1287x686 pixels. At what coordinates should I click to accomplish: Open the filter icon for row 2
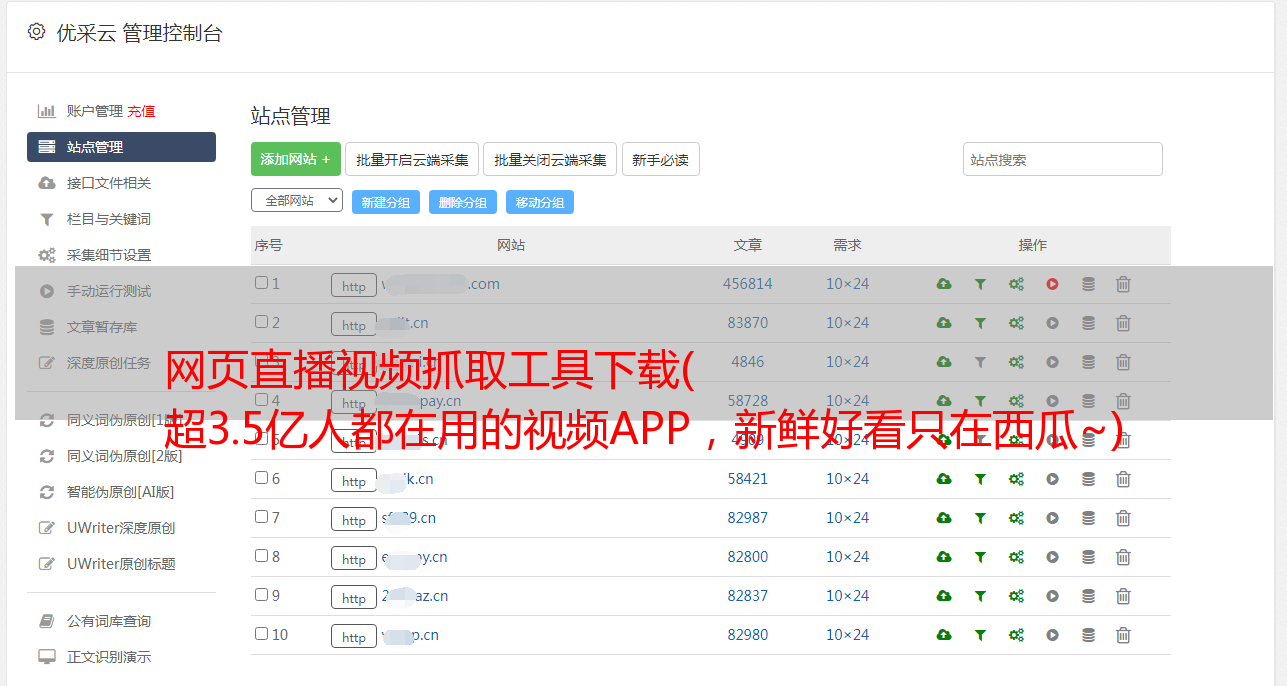point(980,323)
